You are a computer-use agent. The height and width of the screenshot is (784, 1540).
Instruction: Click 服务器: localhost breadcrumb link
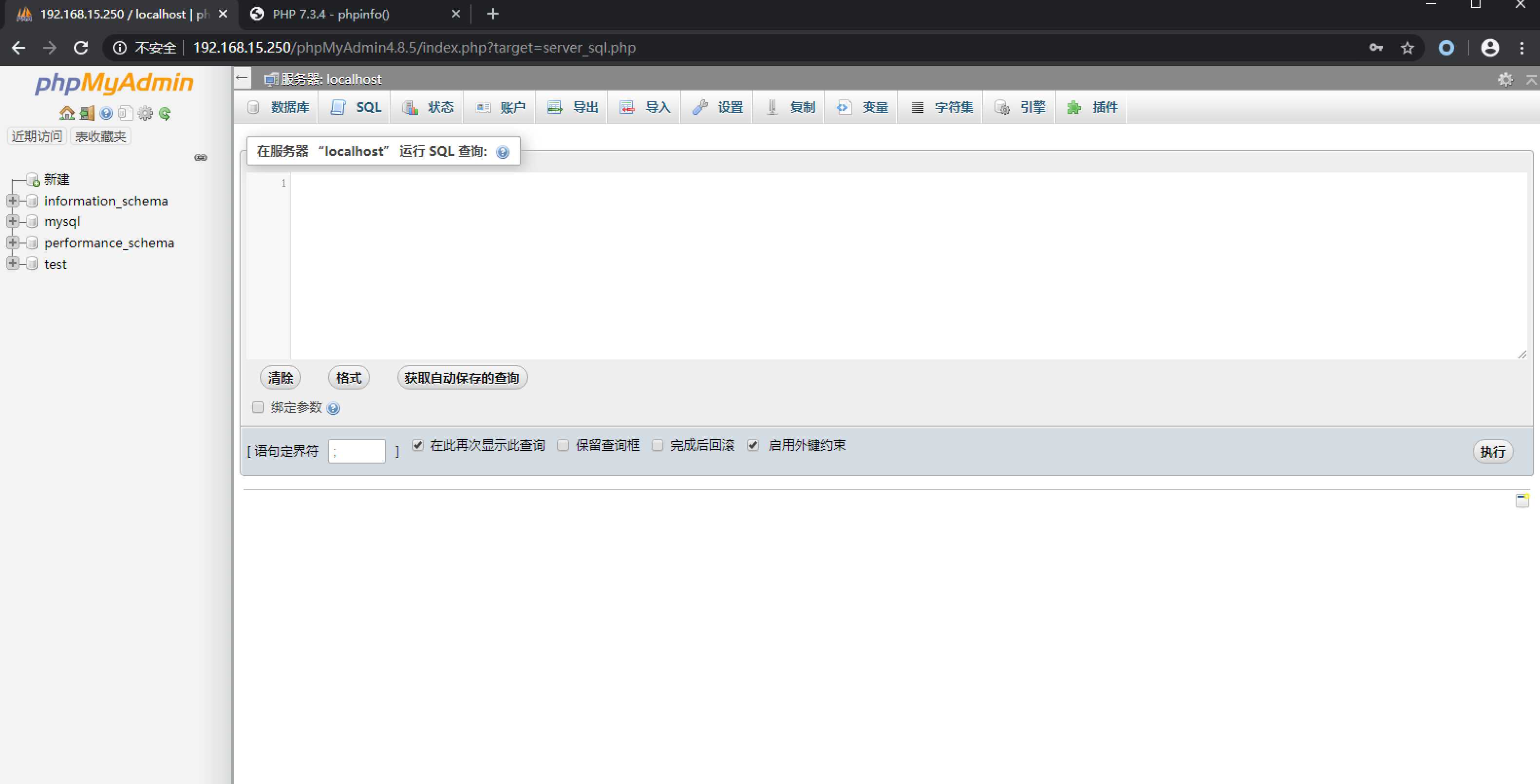pyautogui.click(x=331, y=79)
